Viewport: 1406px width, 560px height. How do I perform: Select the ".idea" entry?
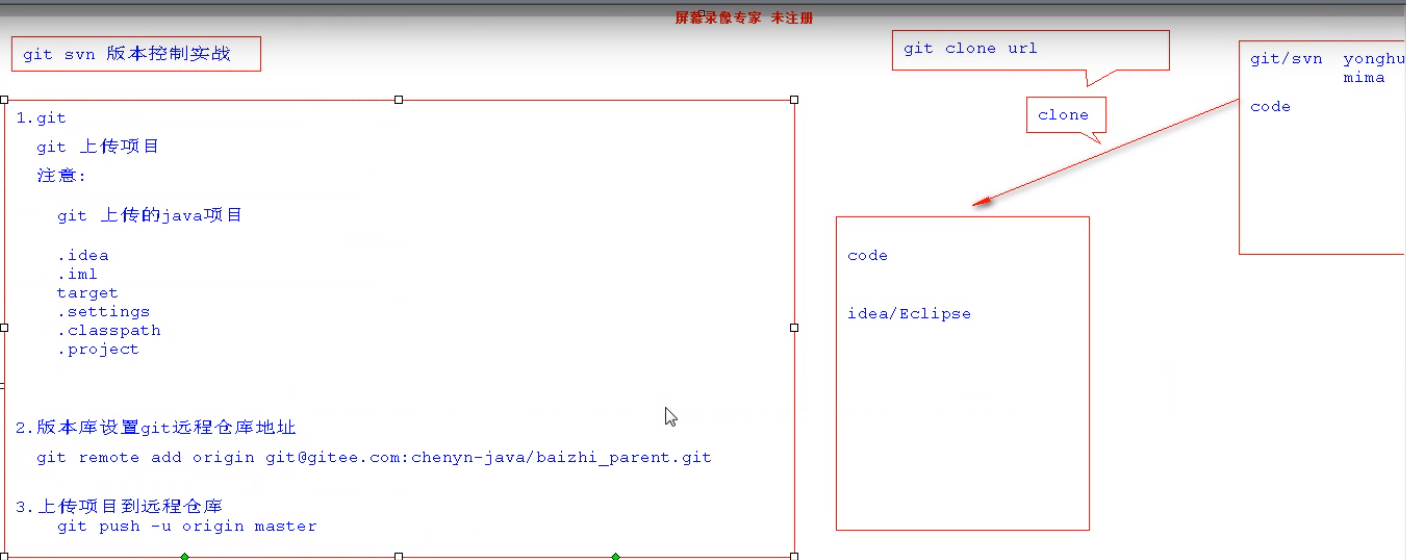click(x=83, y=255)
